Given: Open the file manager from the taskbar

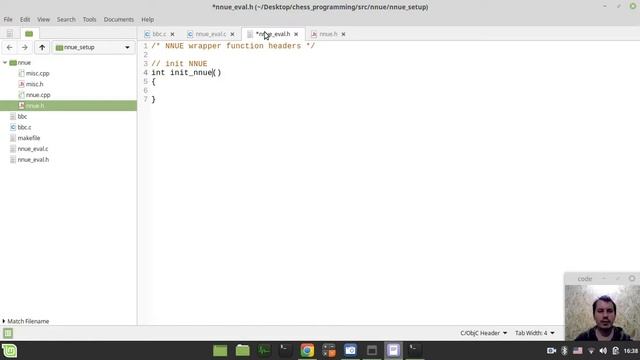Looking at the screenshot, I should (x=242, y=351).
